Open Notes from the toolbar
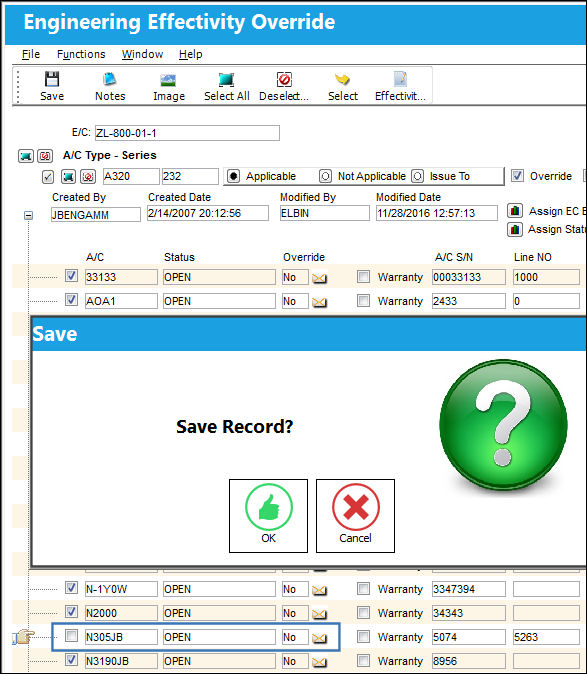 tap(110, 86)
